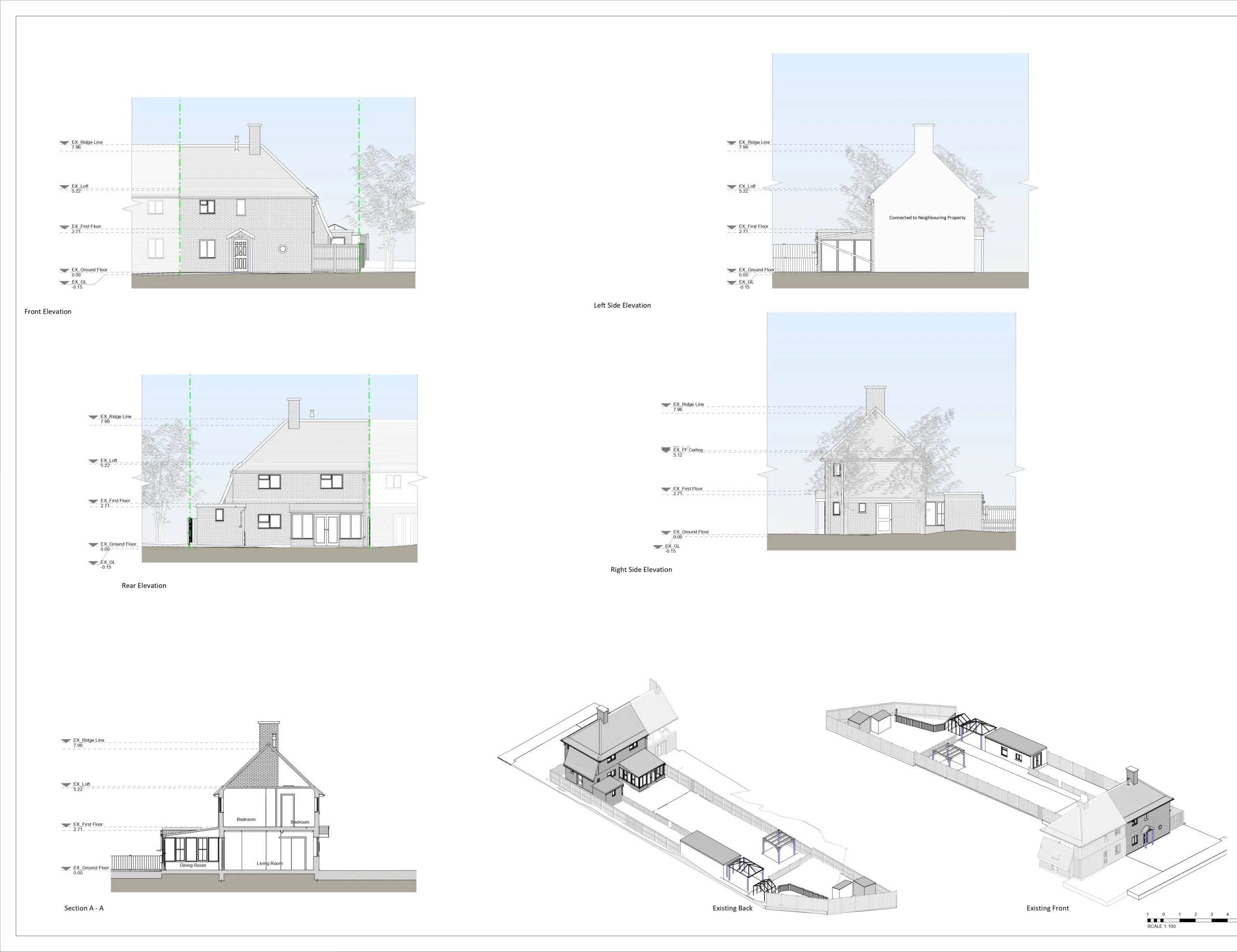Select the front door in Front Elevation

(241, 256)
